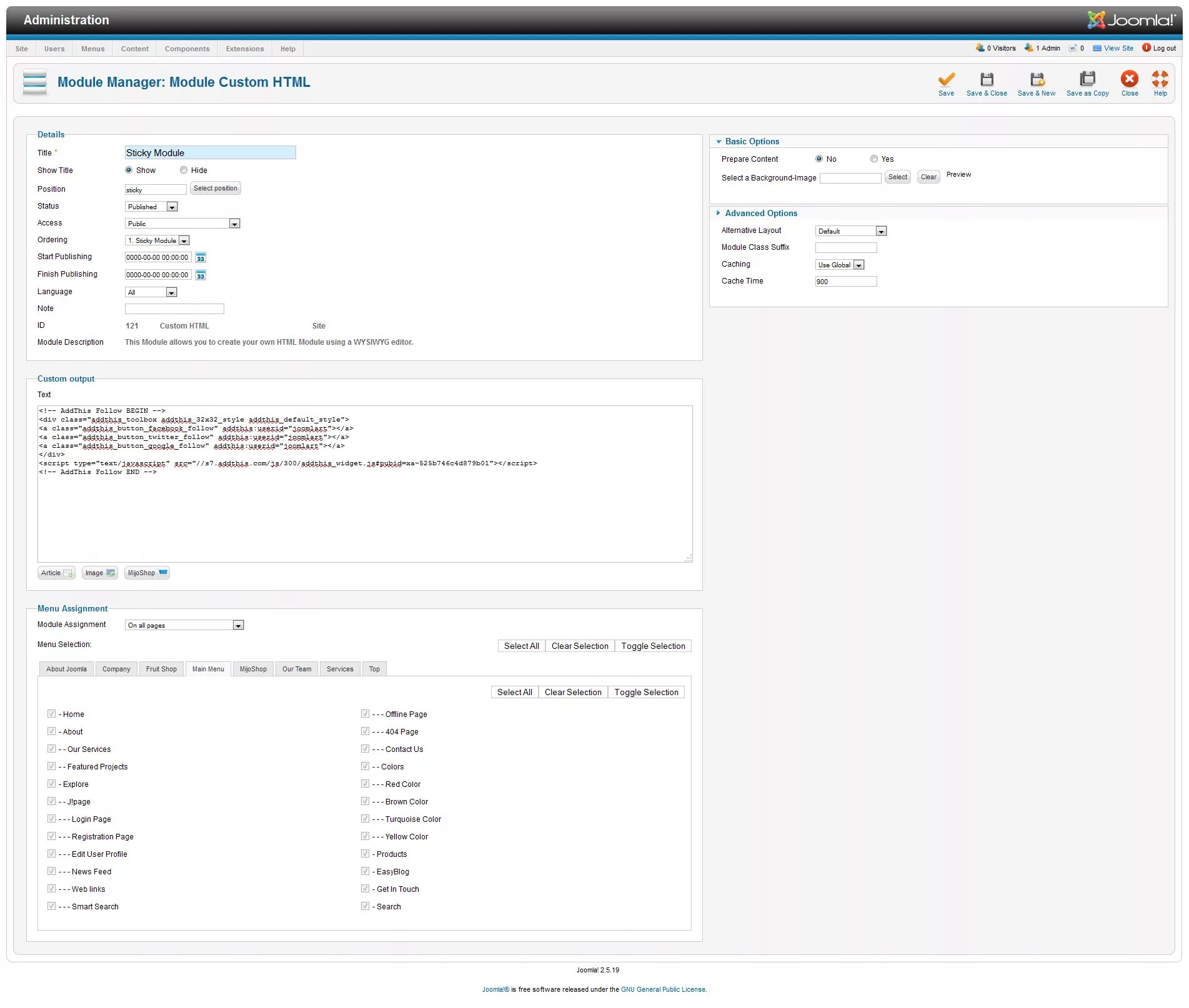Toggle the Offline Page checkbox
This screenshot has height=1008, width=1189.
[x=366, y=714]
